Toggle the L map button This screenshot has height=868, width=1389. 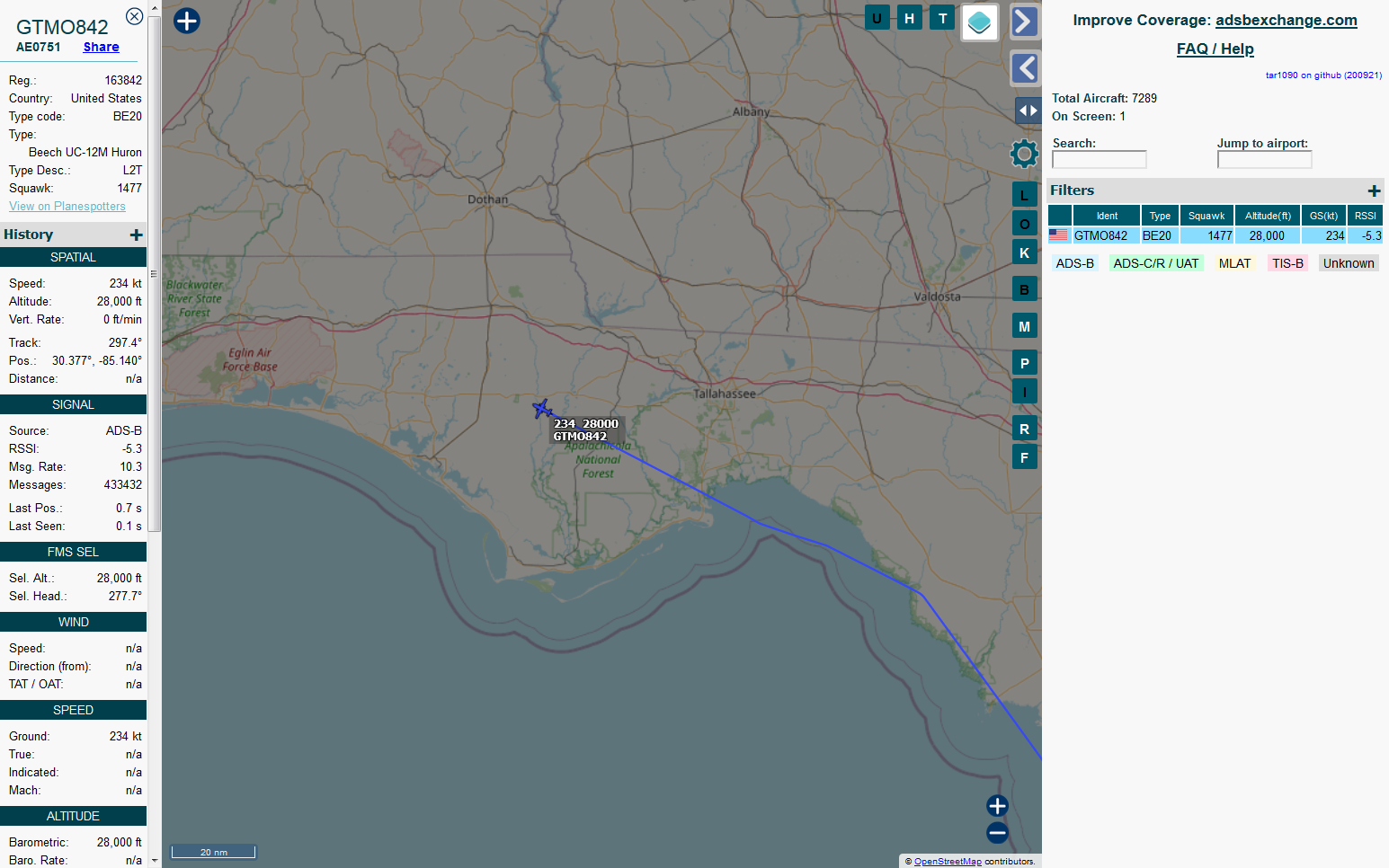[x=1024, y=194]
